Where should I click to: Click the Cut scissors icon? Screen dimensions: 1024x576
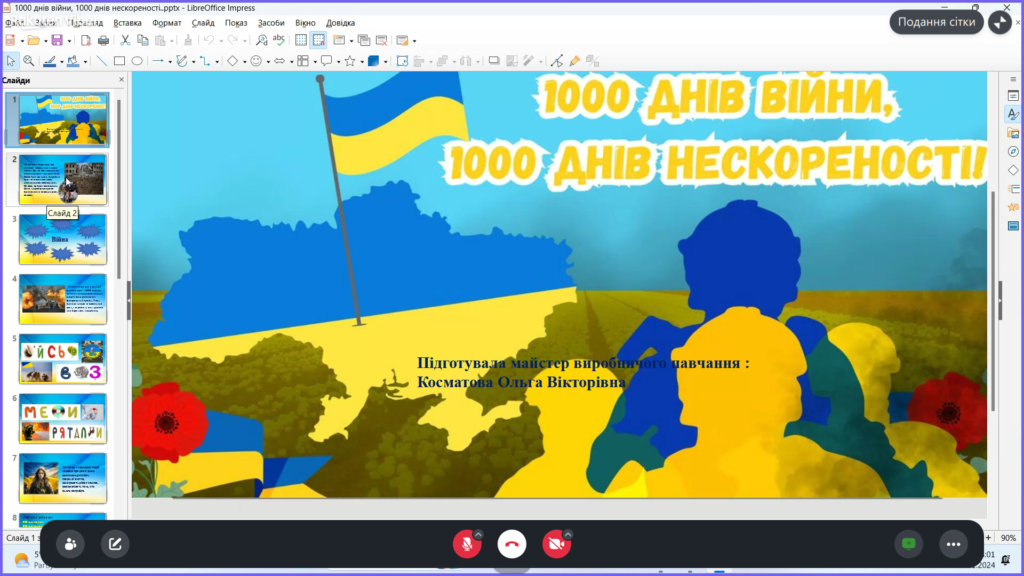(x=125, y=40)
